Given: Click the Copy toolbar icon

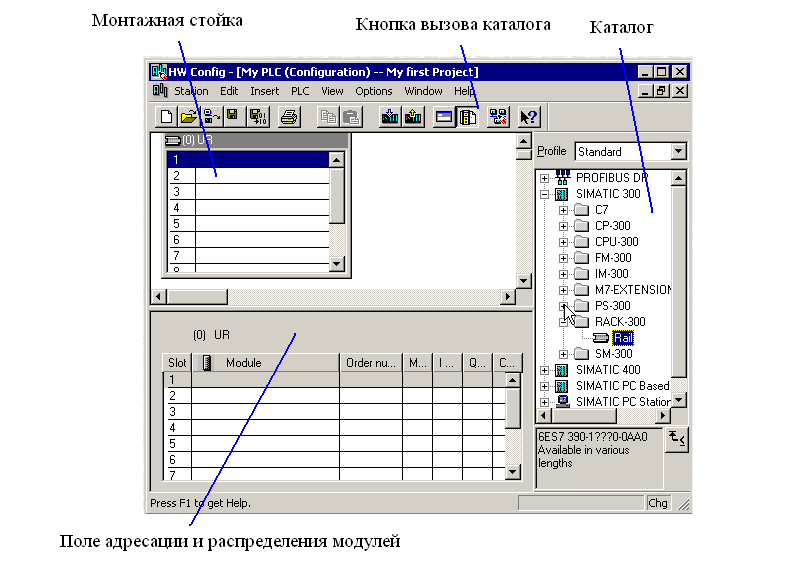Looking at the screenshot, I should click(328, 117).
